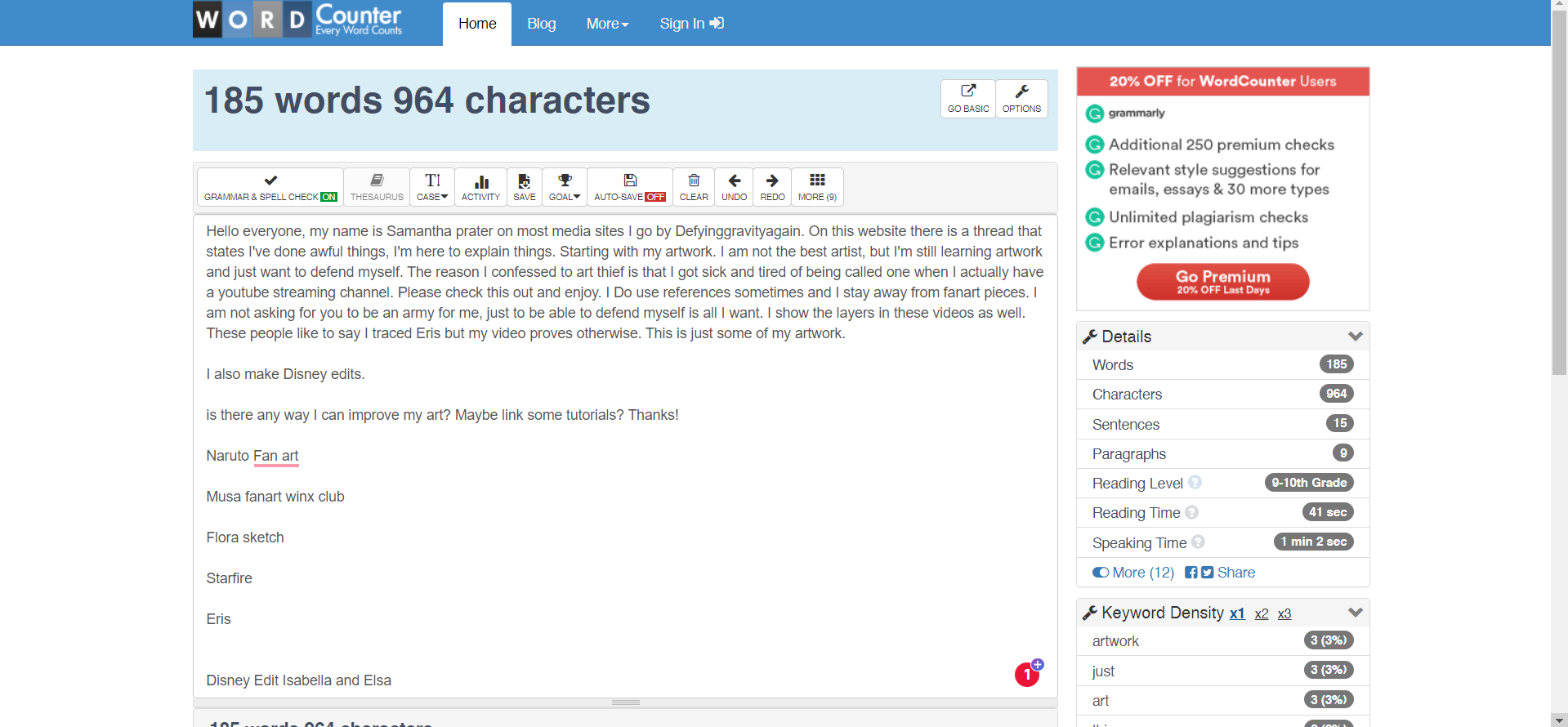This screenshot has height=727, width=1568.
Task: Toggle More (12) details switch
Action: click(x=1133, y=573)
